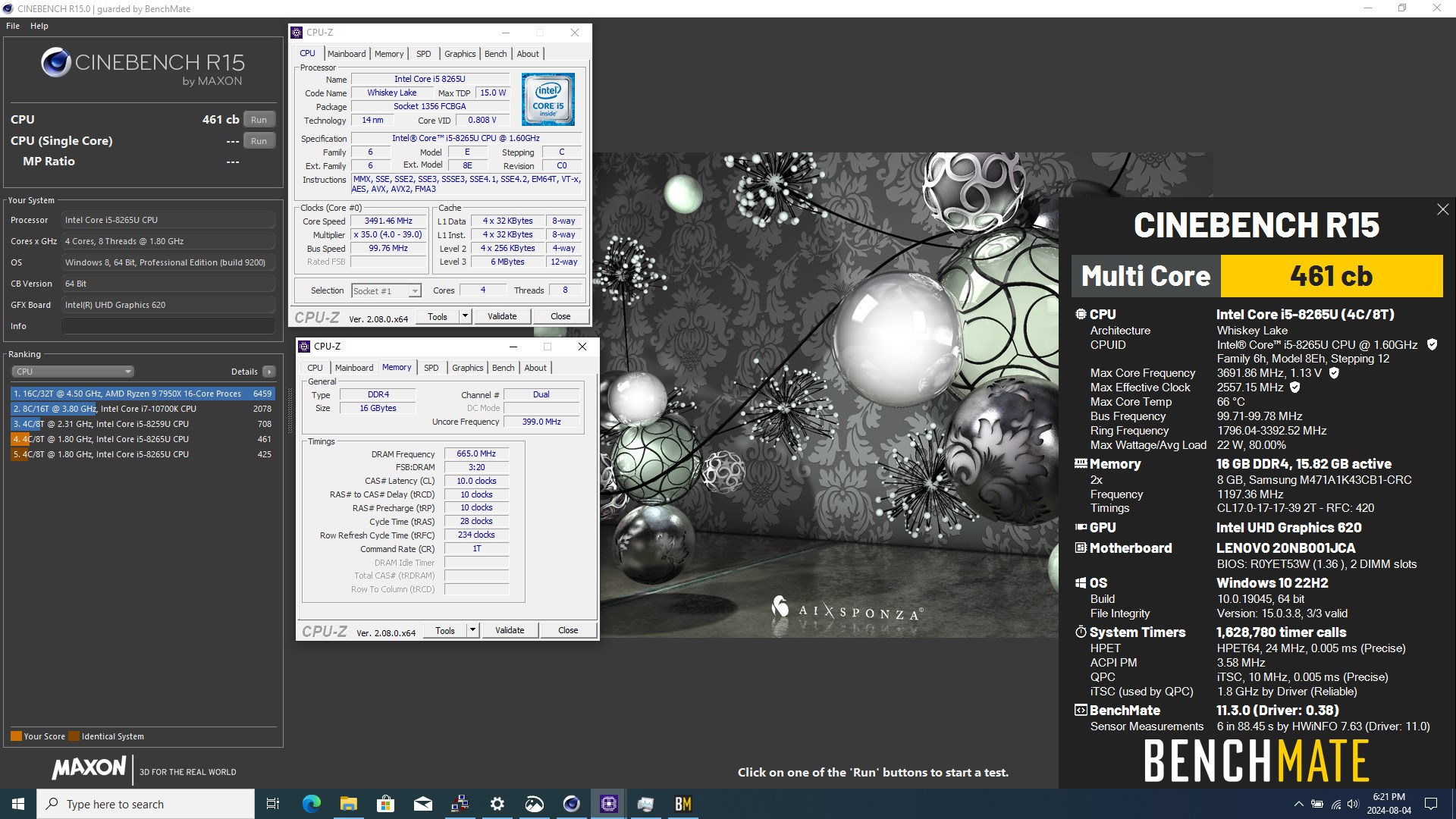Viewport: 1456px width, 819px height.
Task: Switch to Graphics tab in upper CPU-Z window
Action: point(460,54)
